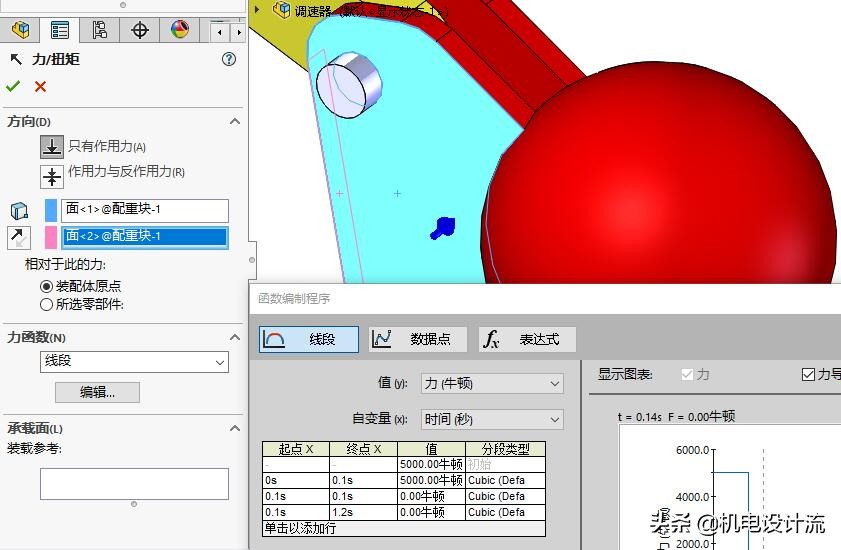Open help for Force/Torque

pos(229,59)
